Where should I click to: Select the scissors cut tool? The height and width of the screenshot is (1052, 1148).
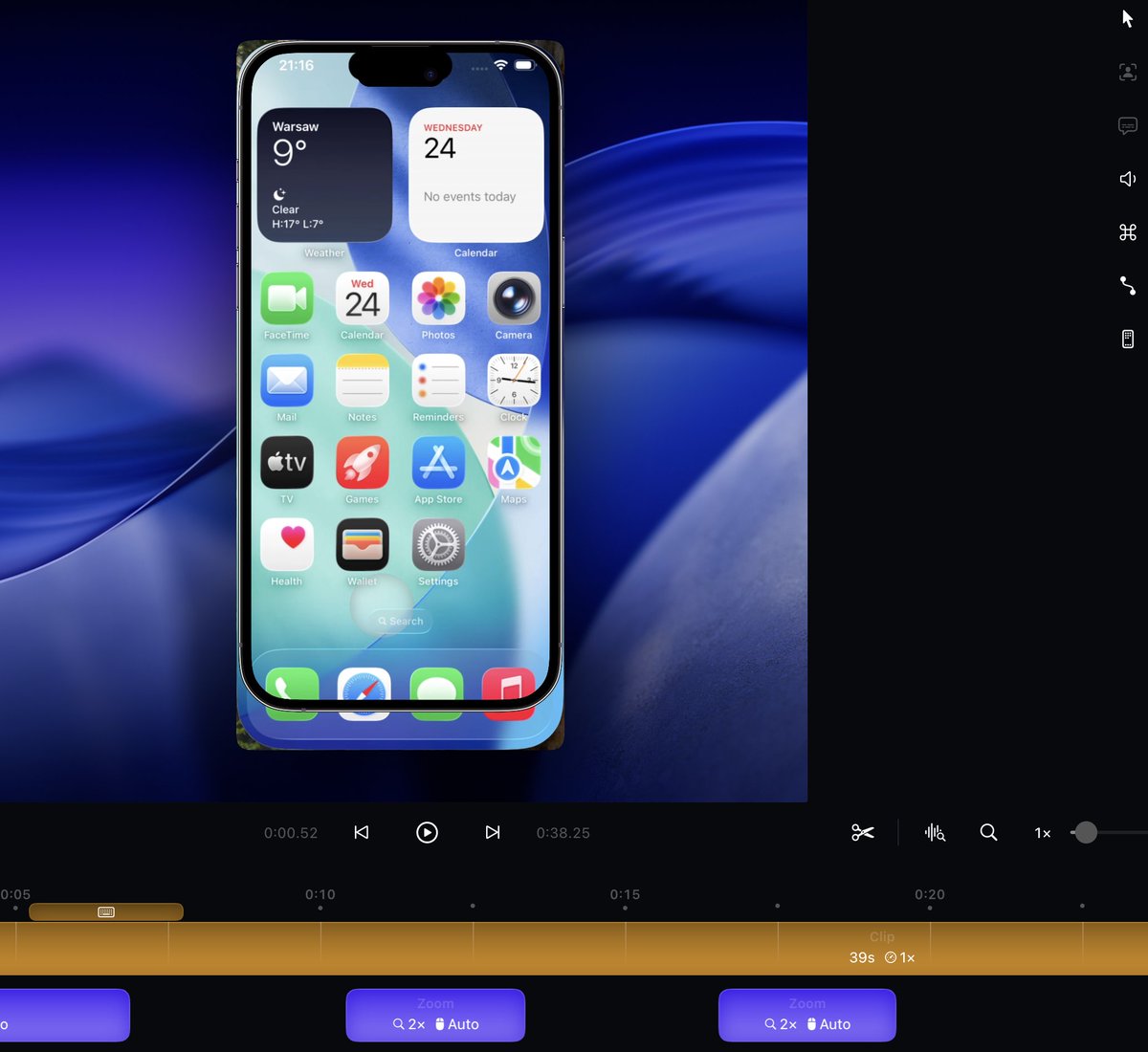863,833
